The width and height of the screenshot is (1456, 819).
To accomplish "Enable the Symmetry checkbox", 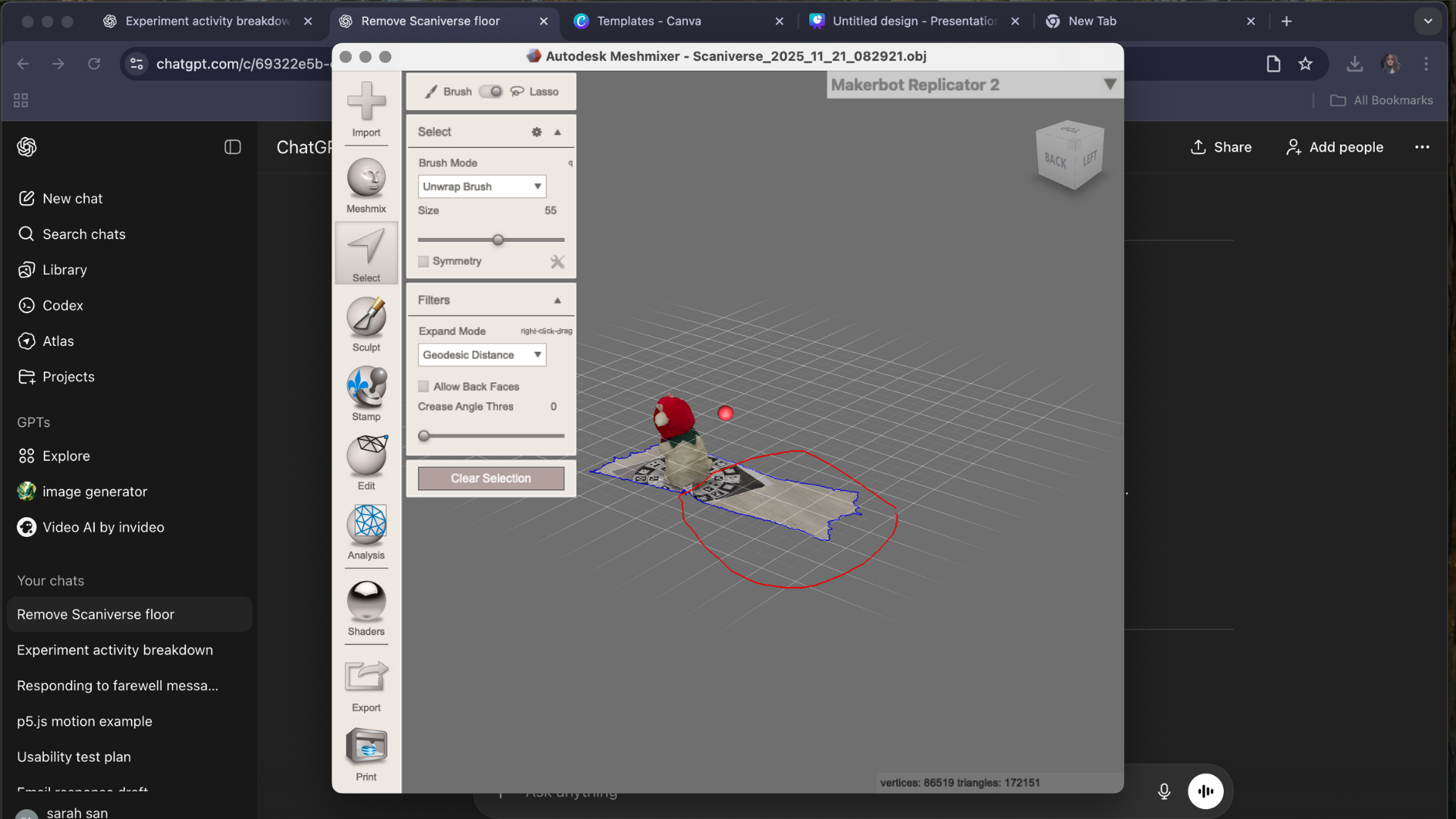I will (x=424, y=261).
